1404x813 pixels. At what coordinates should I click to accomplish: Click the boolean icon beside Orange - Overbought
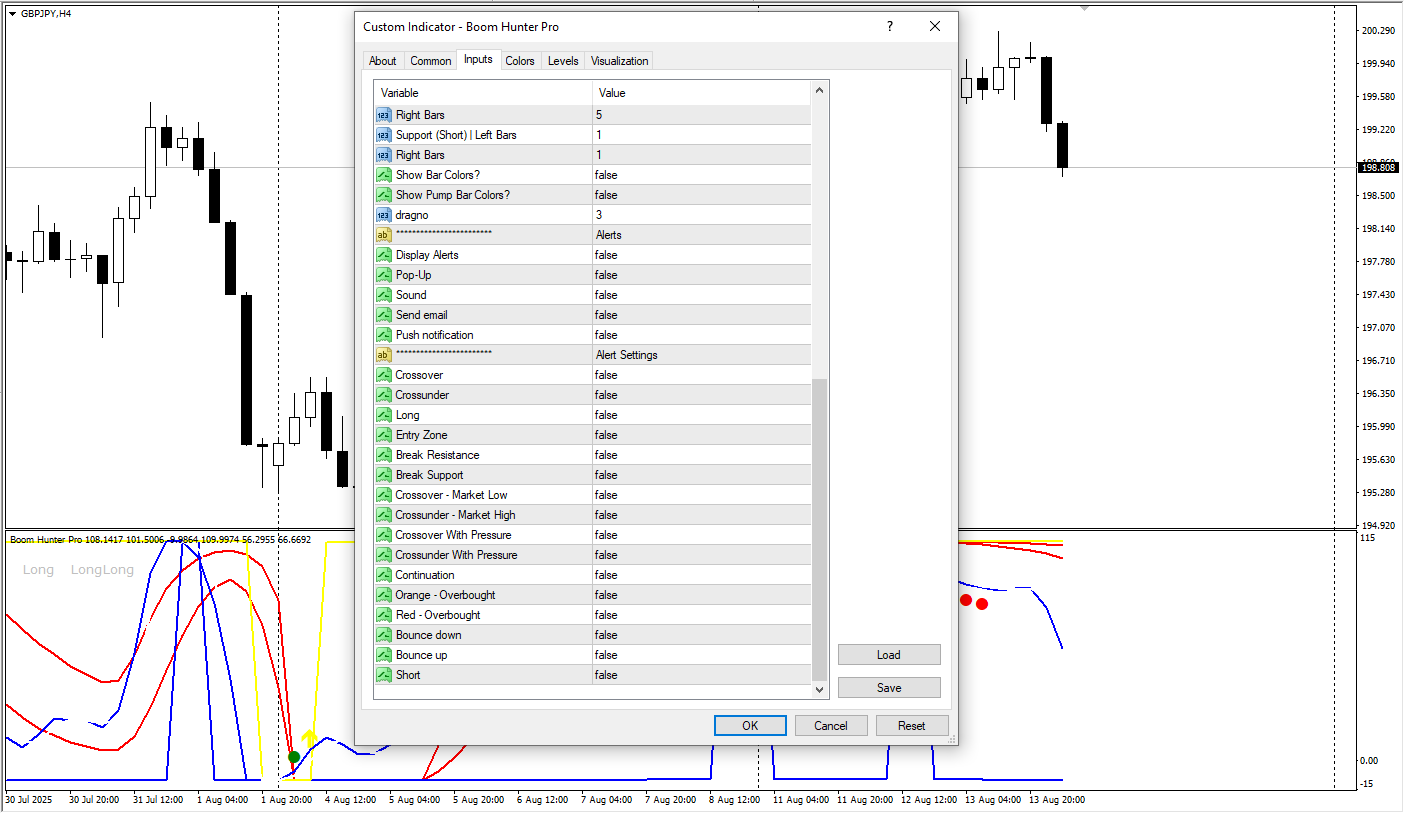(x=384, y=595)
